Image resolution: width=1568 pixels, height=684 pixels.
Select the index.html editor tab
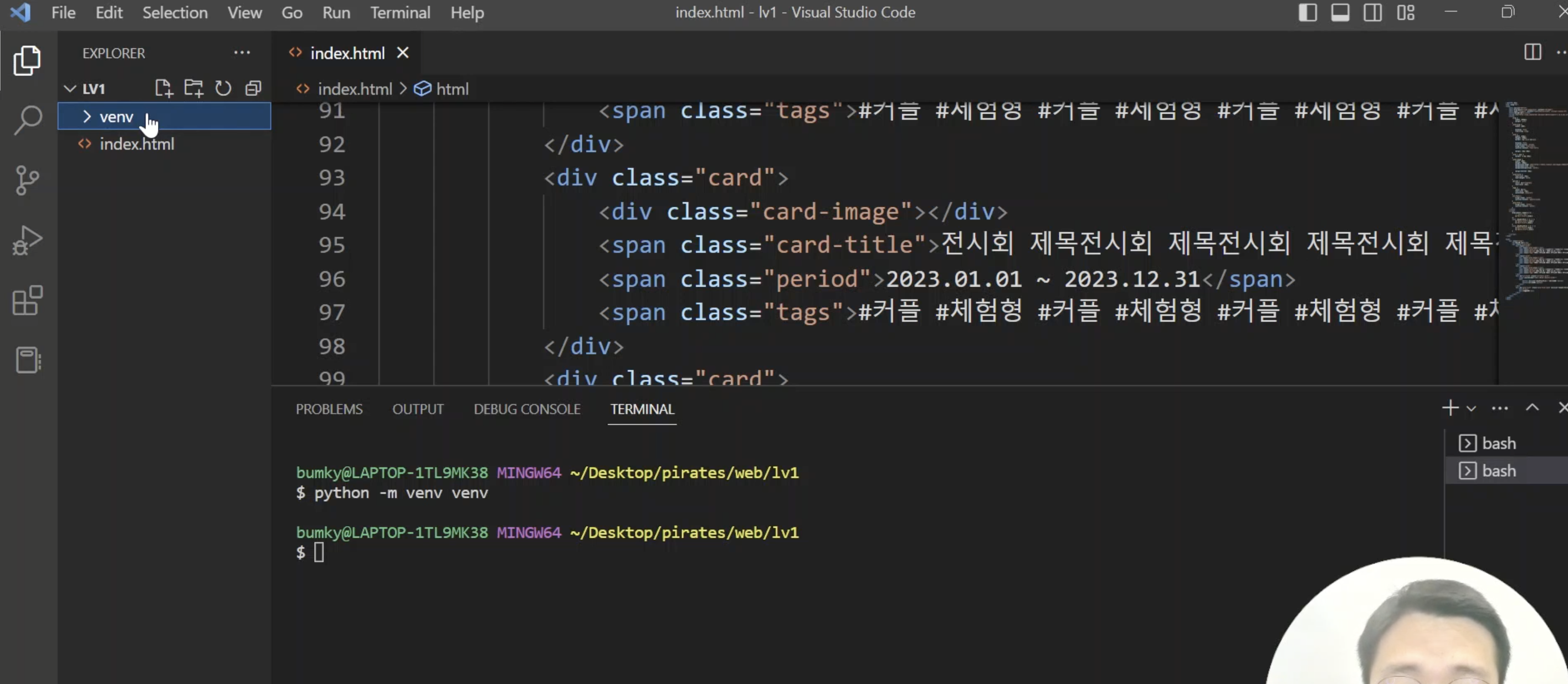coord(347,53)
